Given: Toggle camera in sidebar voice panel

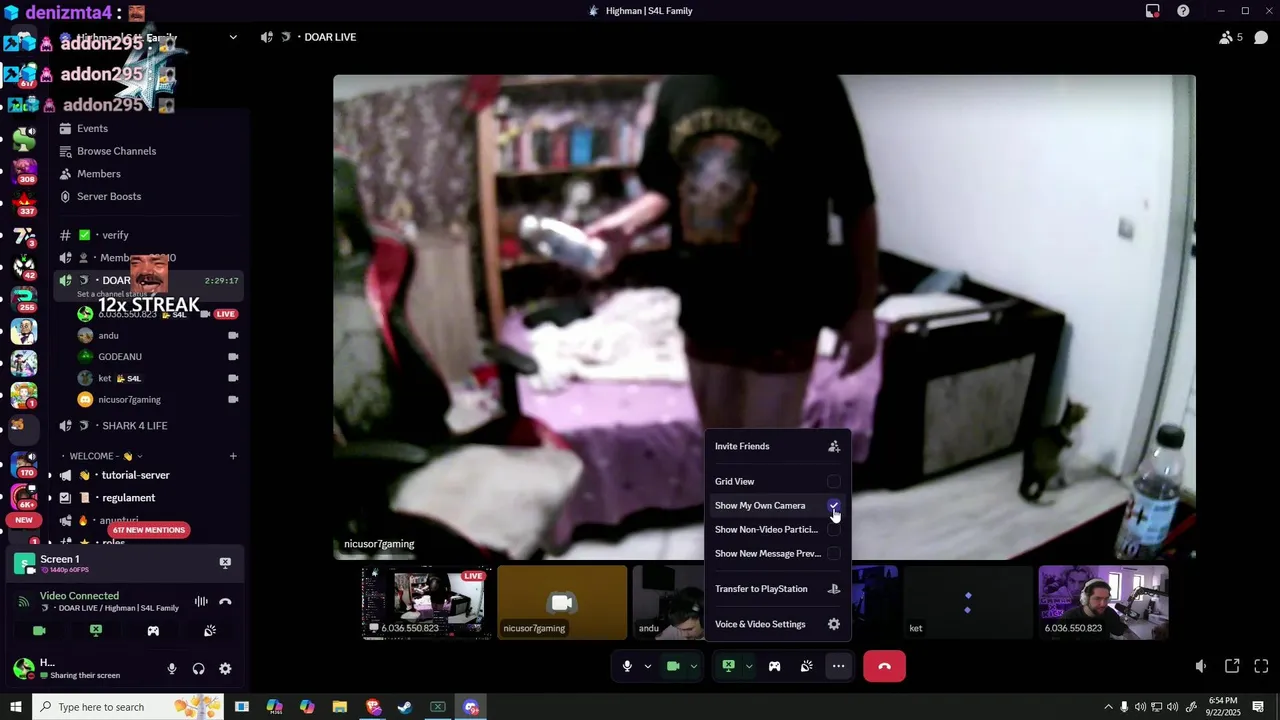Looking at the screenshot, I should pyautogui.click(x=39, y=631).
